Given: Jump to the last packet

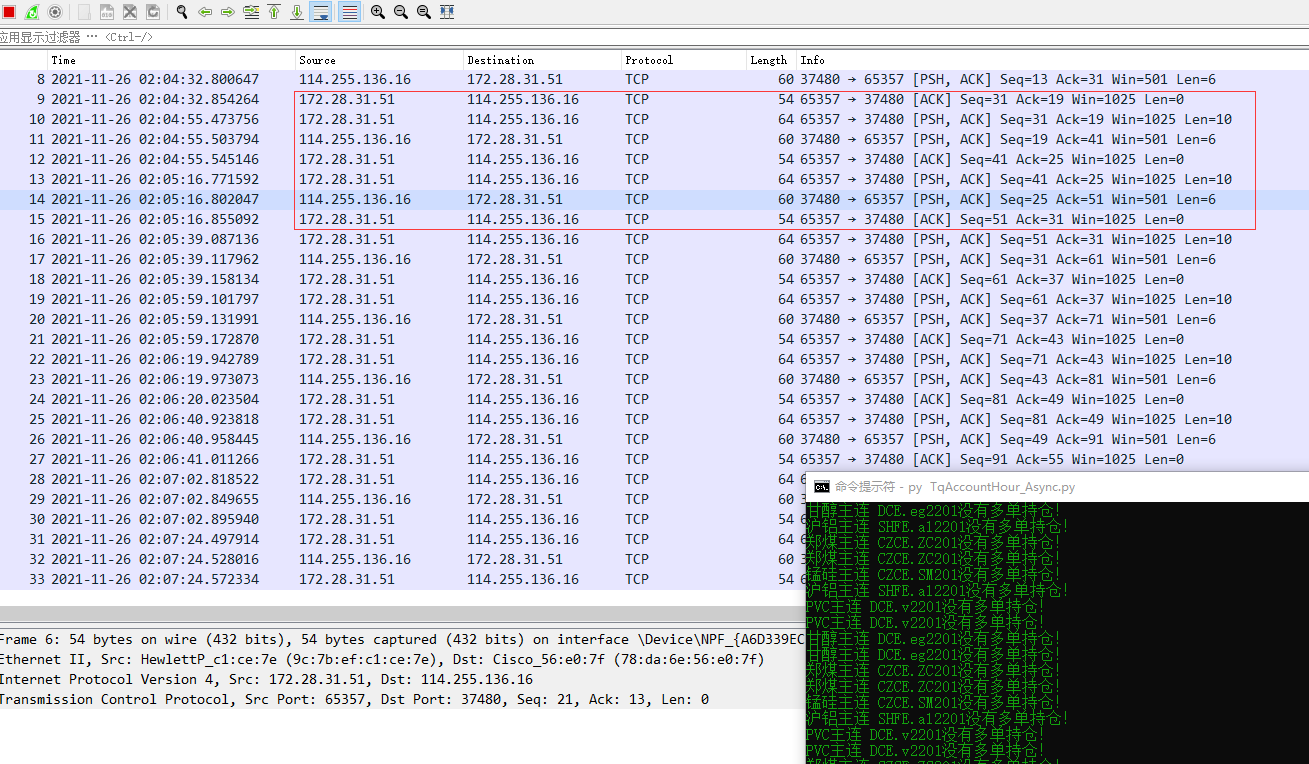Looking at the screenshot, I should 297,12.
